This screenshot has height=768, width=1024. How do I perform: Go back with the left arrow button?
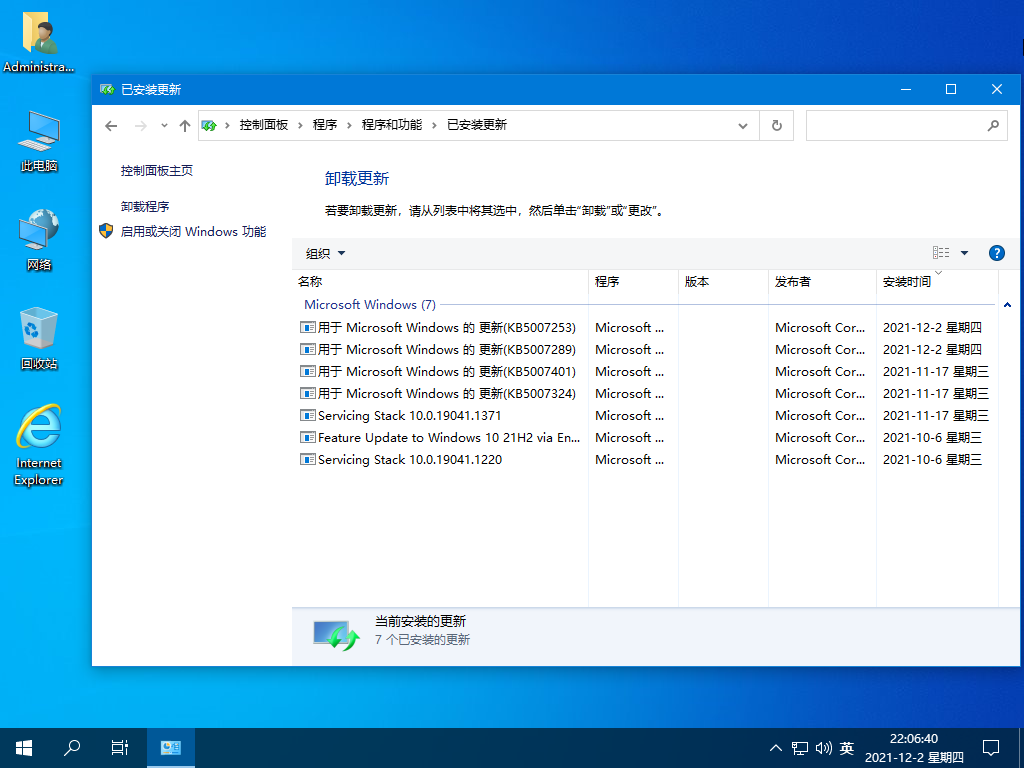tap(111, 125)
